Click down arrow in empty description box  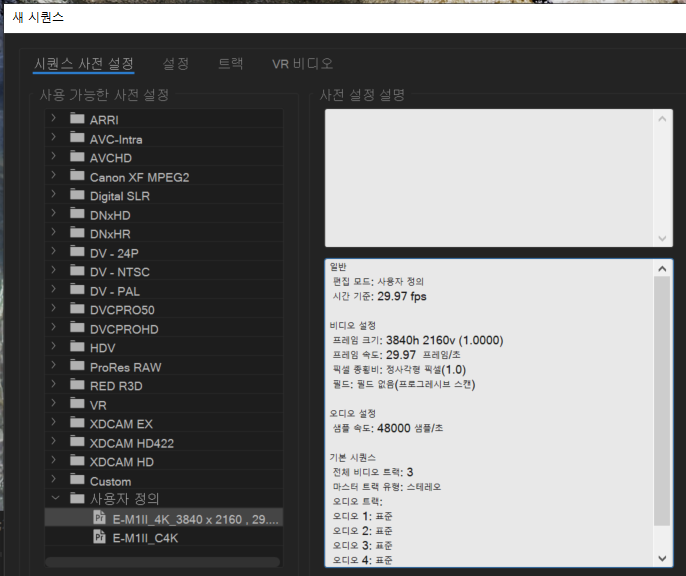pyautogui.click(x=662, y=238)
